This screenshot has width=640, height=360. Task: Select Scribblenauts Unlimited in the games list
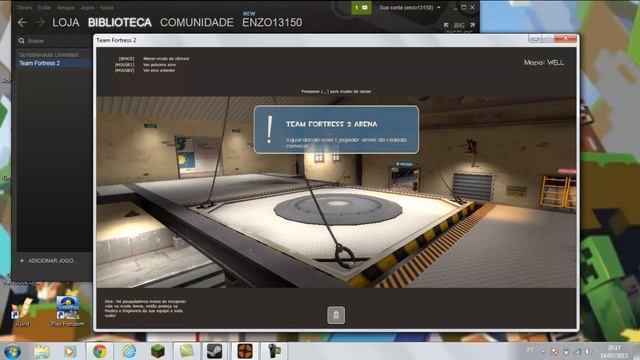49,55
